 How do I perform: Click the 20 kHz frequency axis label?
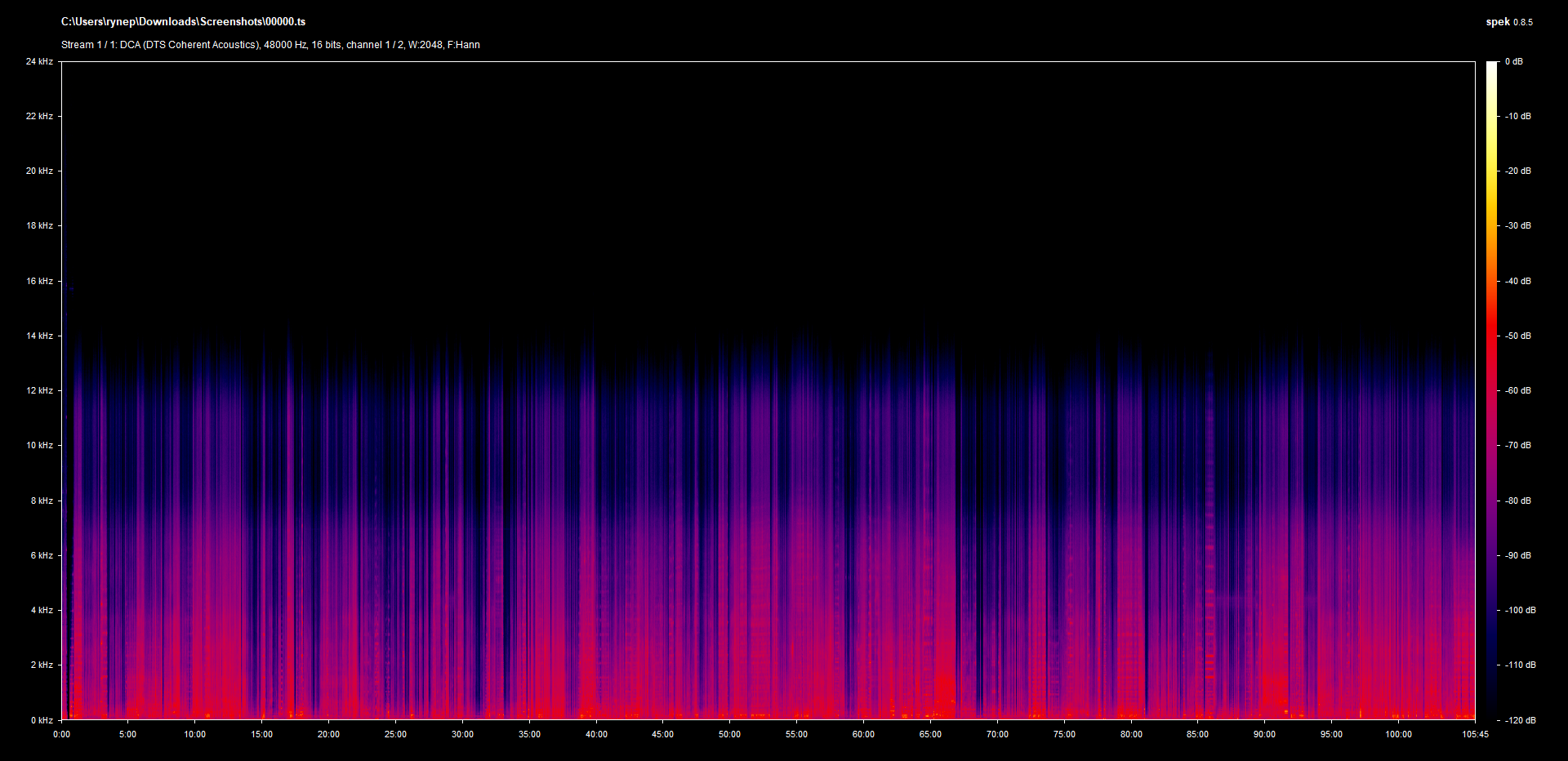(39, 171)
